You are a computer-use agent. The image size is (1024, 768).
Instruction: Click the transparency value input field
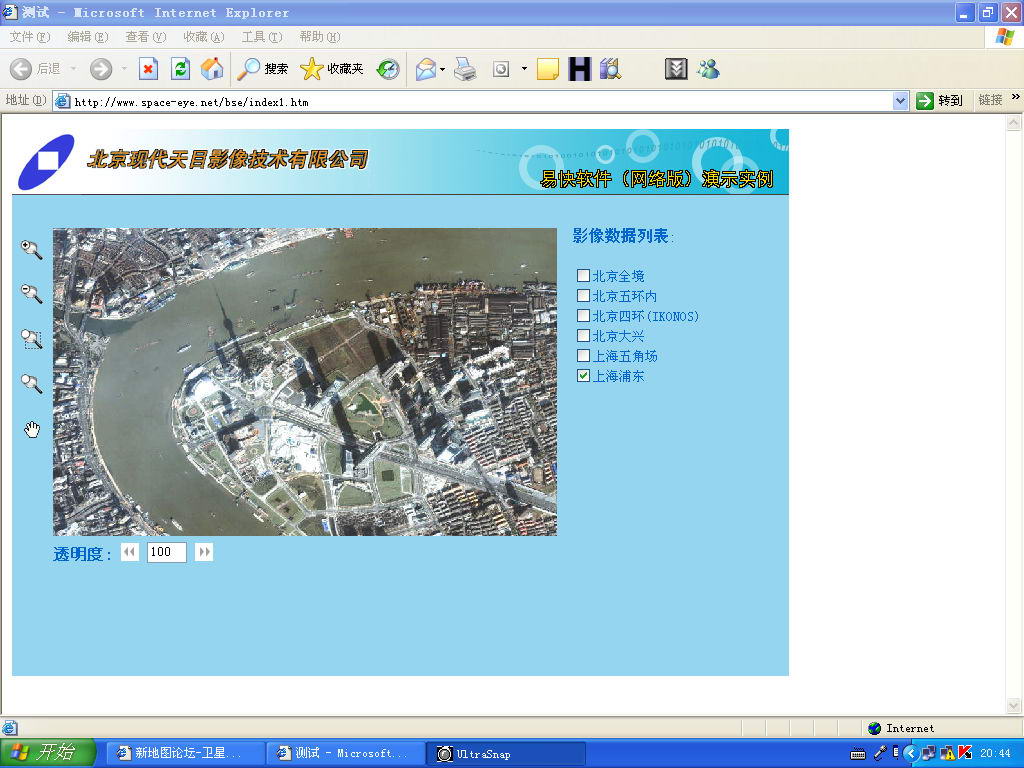(166, 552)
